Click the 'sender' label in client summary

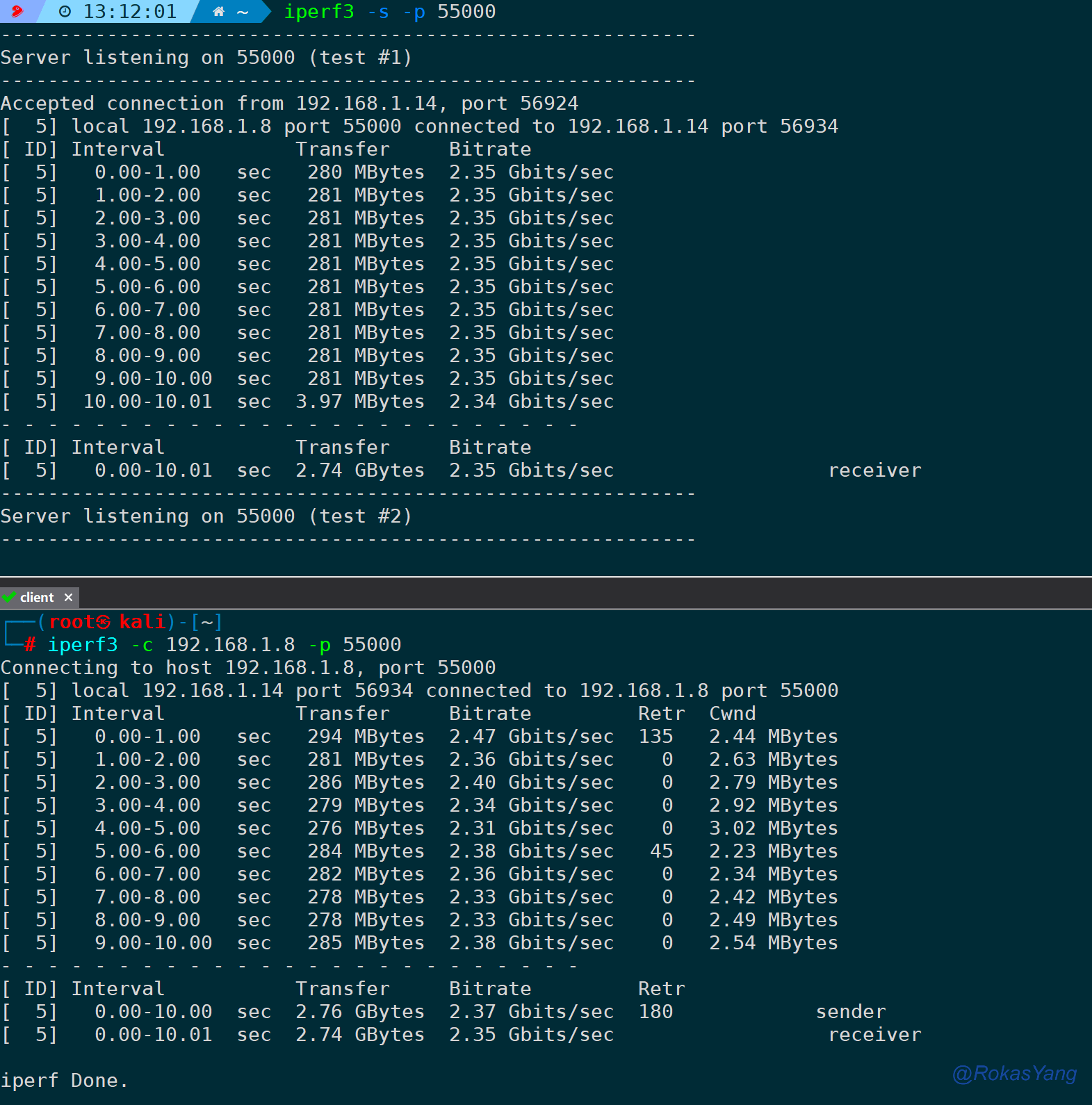[851, 1012]
